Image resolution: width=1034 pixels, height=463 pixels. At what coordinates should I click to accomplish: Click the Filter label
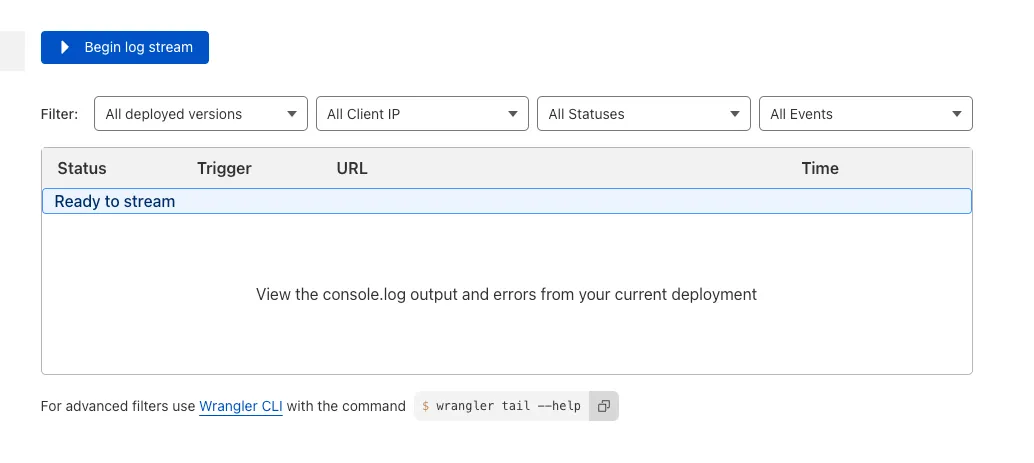point(59,114)
